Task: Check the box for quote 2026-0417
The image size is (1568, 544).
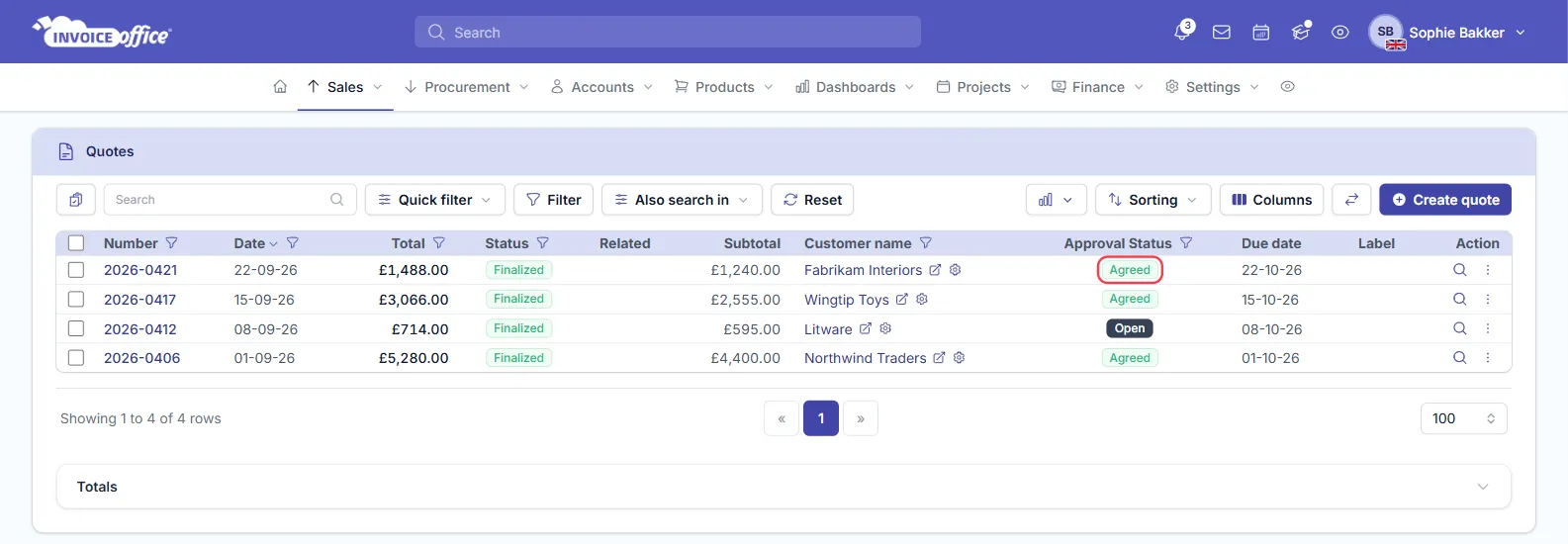Action: pyautogui.click(x=76, y=299)
